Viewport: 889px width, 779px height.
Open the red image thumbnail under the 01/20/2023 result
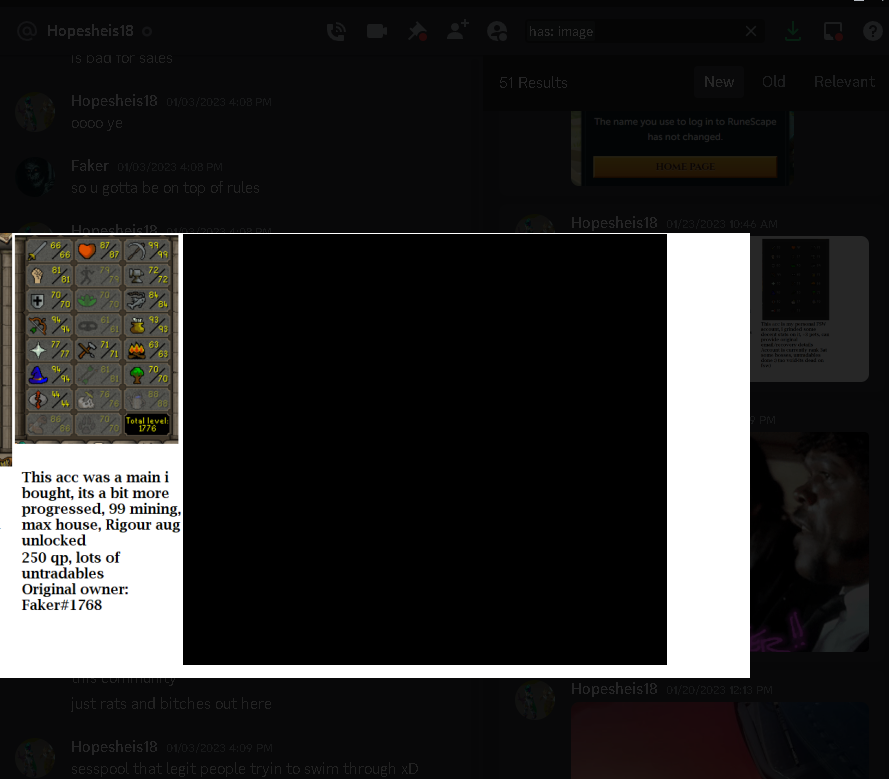[720, 740]
